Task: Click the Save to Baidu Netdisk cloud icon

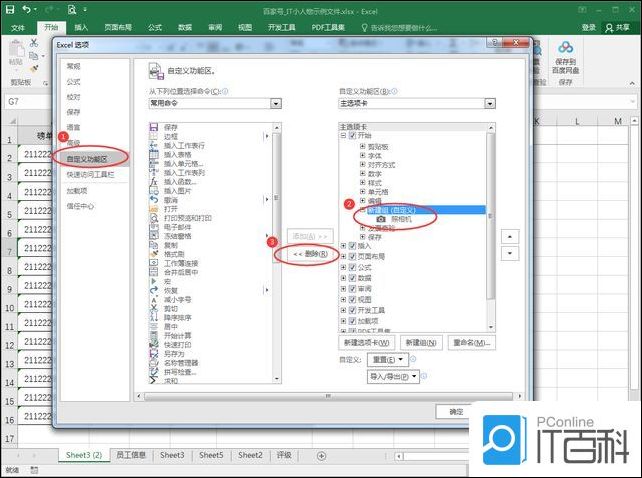Action: (565, 48)
